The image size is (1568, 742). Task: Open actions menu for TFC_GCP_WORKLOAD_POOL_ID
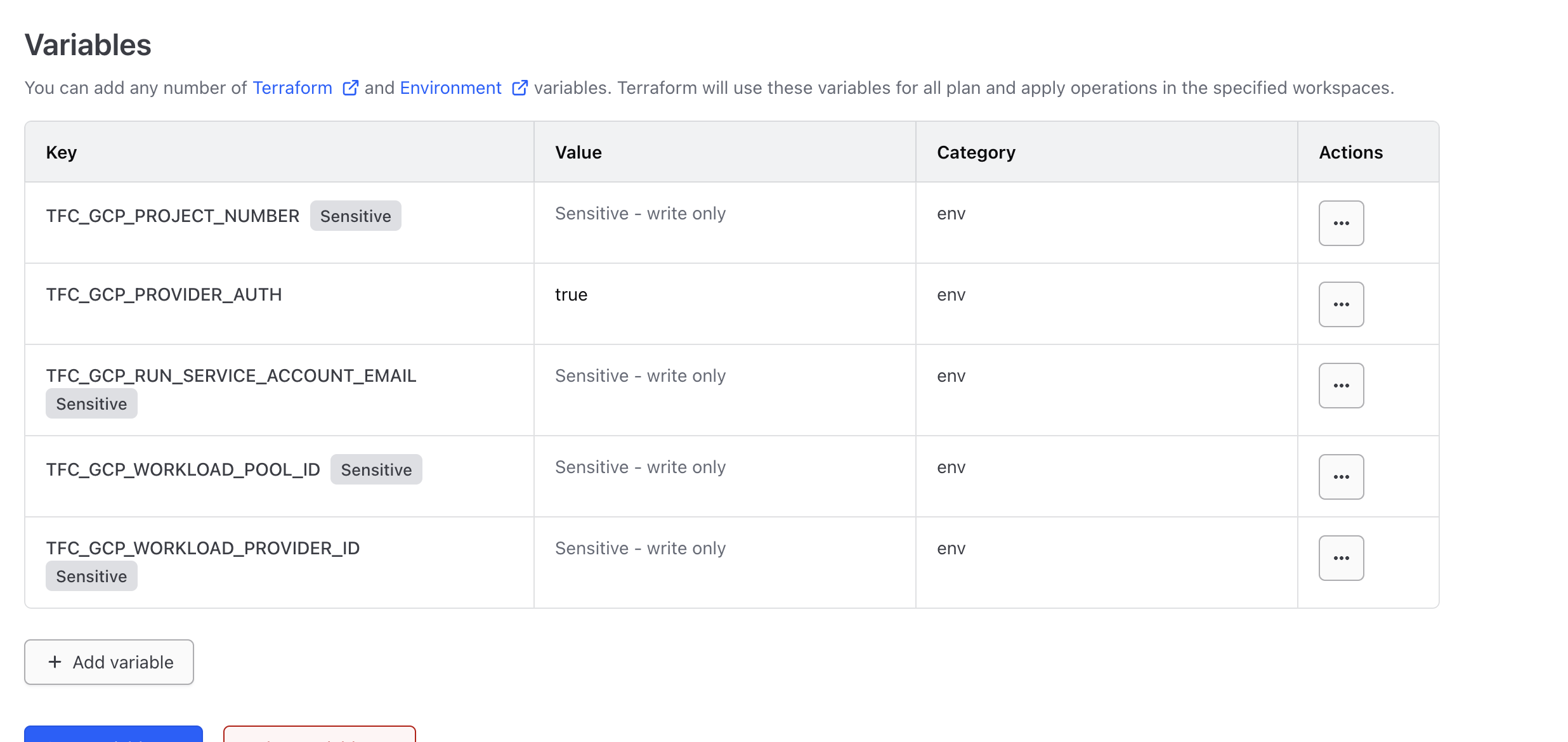click(1341, 477)
